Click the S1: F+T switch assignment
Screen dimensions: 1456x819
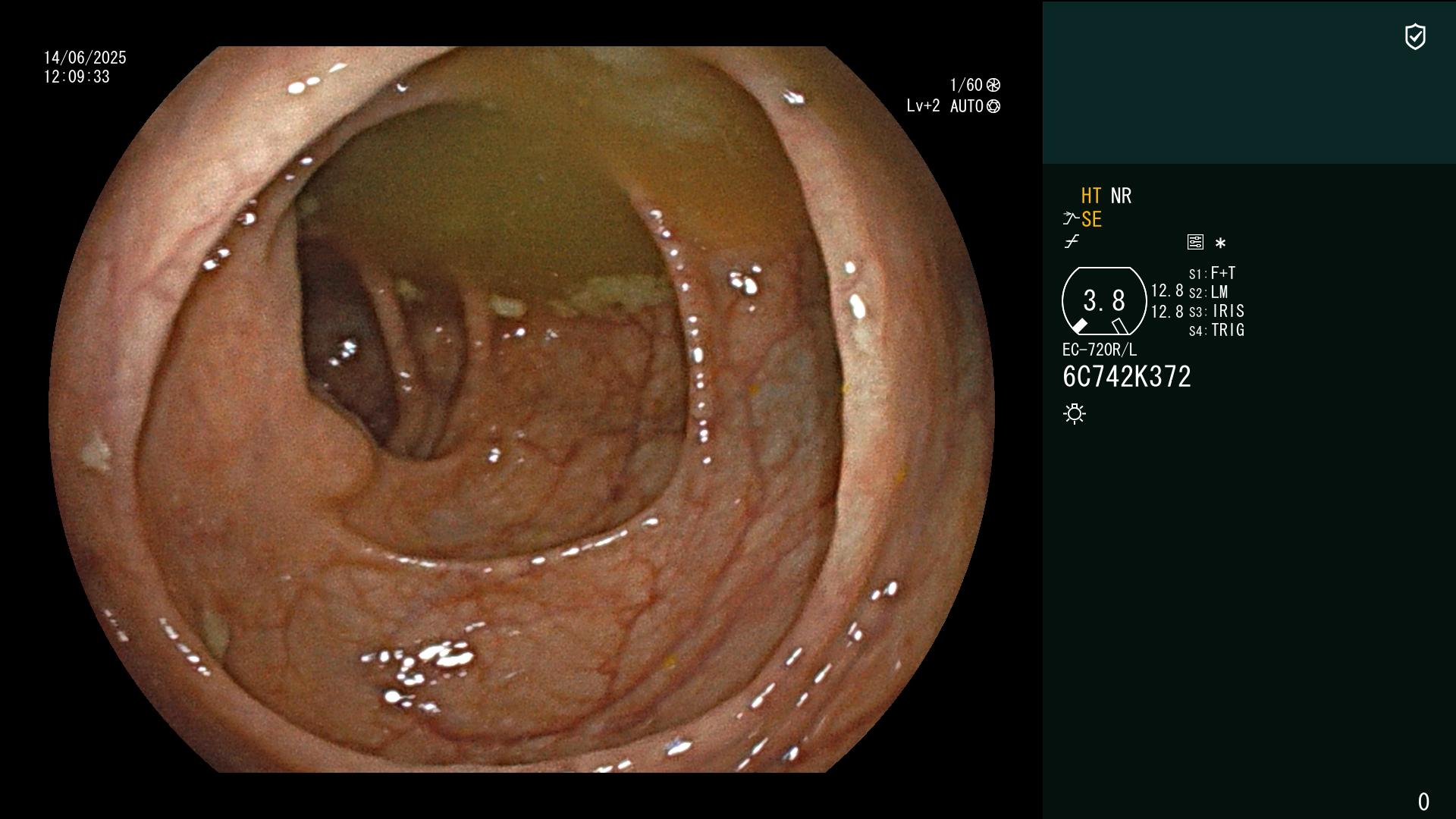click(x=1213, y=273)
